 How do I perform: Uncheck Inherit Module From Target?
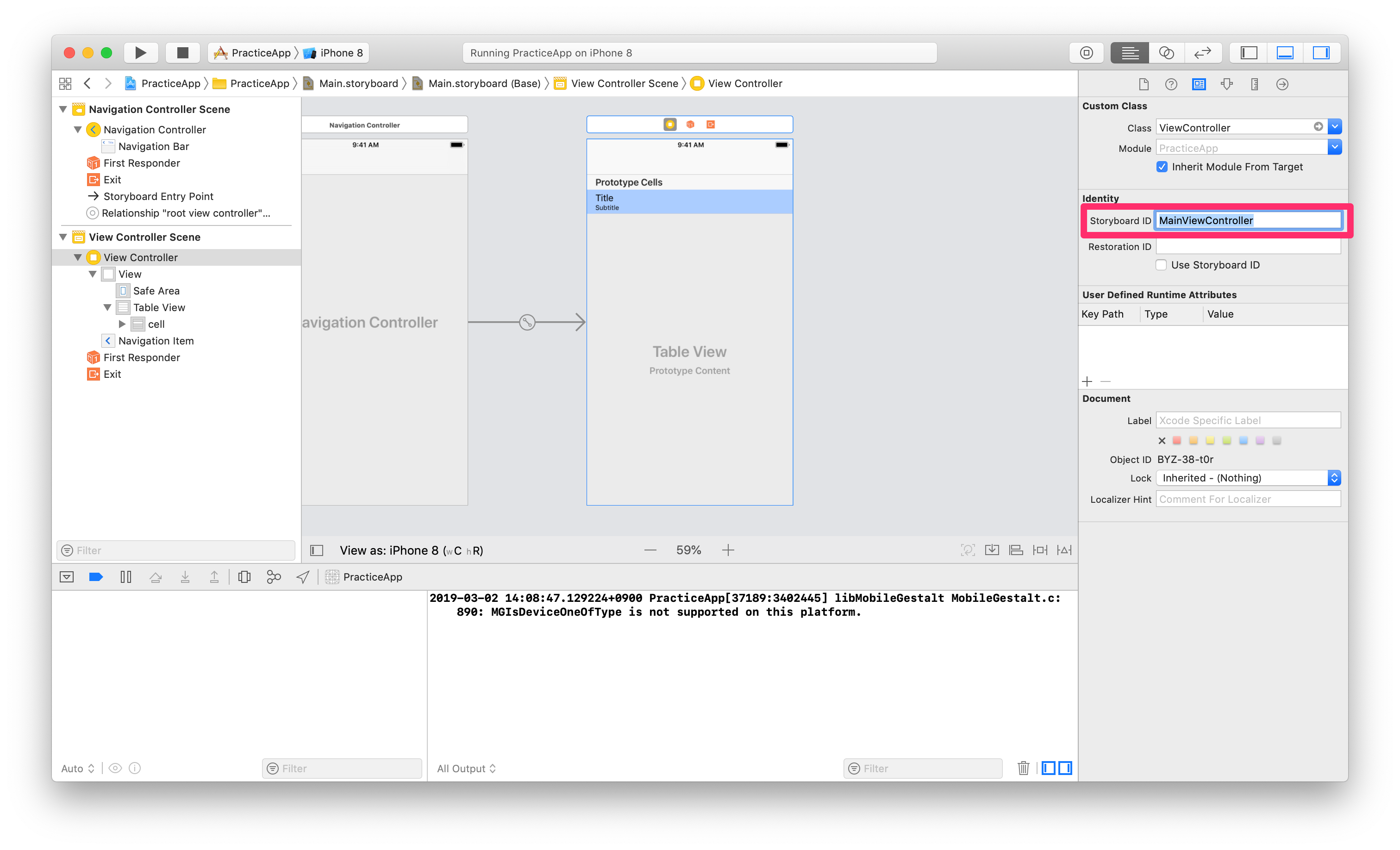(x=1162, y=167)
